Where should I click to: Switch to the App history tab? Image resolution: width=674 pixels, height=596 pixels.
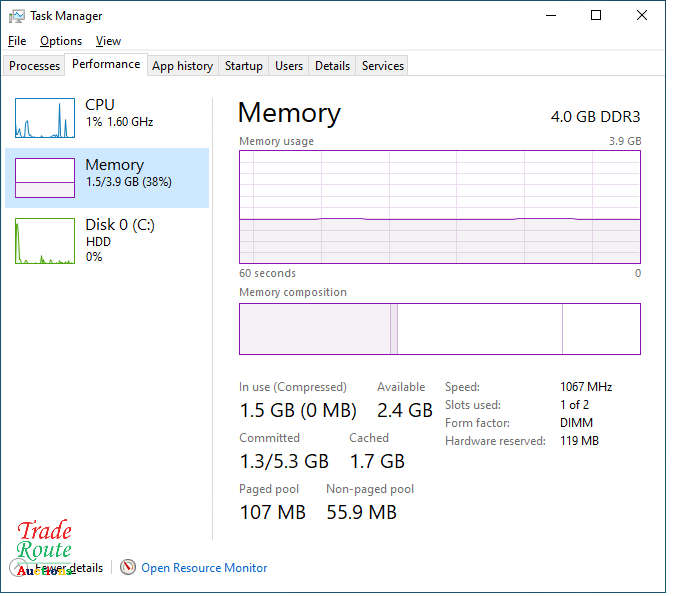click(x=182, y=66)
